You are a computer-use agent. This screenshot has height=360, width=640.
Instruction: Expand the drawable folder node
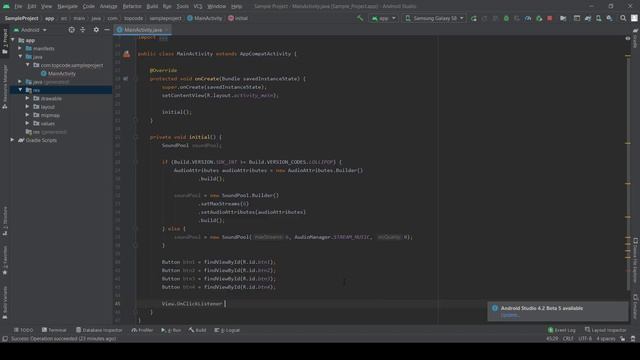27,98
